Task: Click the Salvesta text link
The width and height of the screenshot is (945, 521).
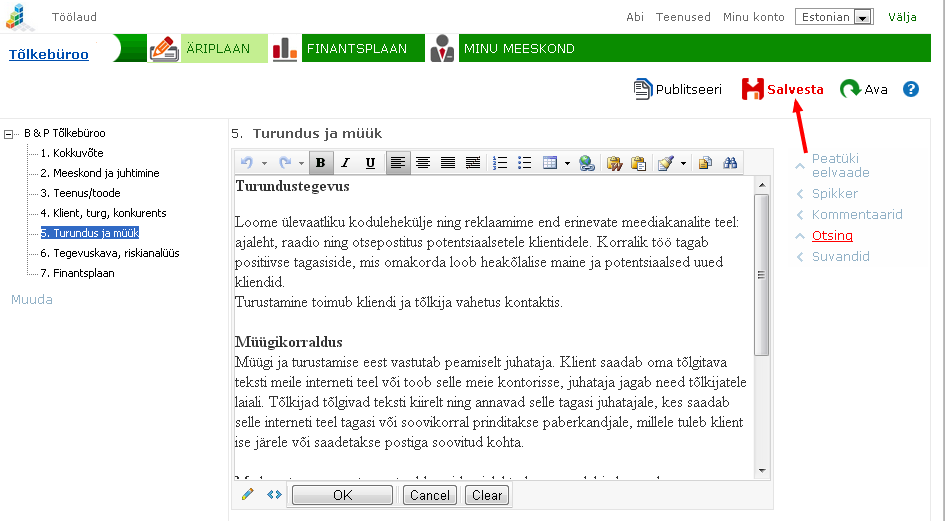Action: 795,89
